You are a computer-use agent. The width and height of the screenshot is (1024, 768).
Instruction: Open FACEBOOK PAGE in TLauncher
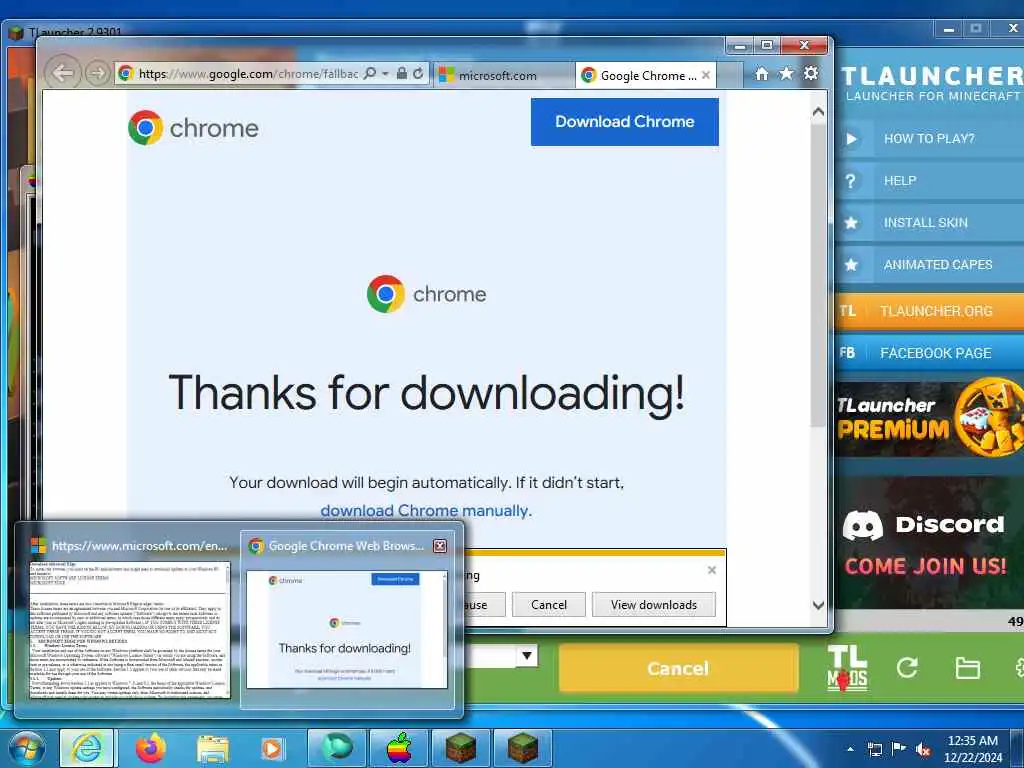click(929, 353)
